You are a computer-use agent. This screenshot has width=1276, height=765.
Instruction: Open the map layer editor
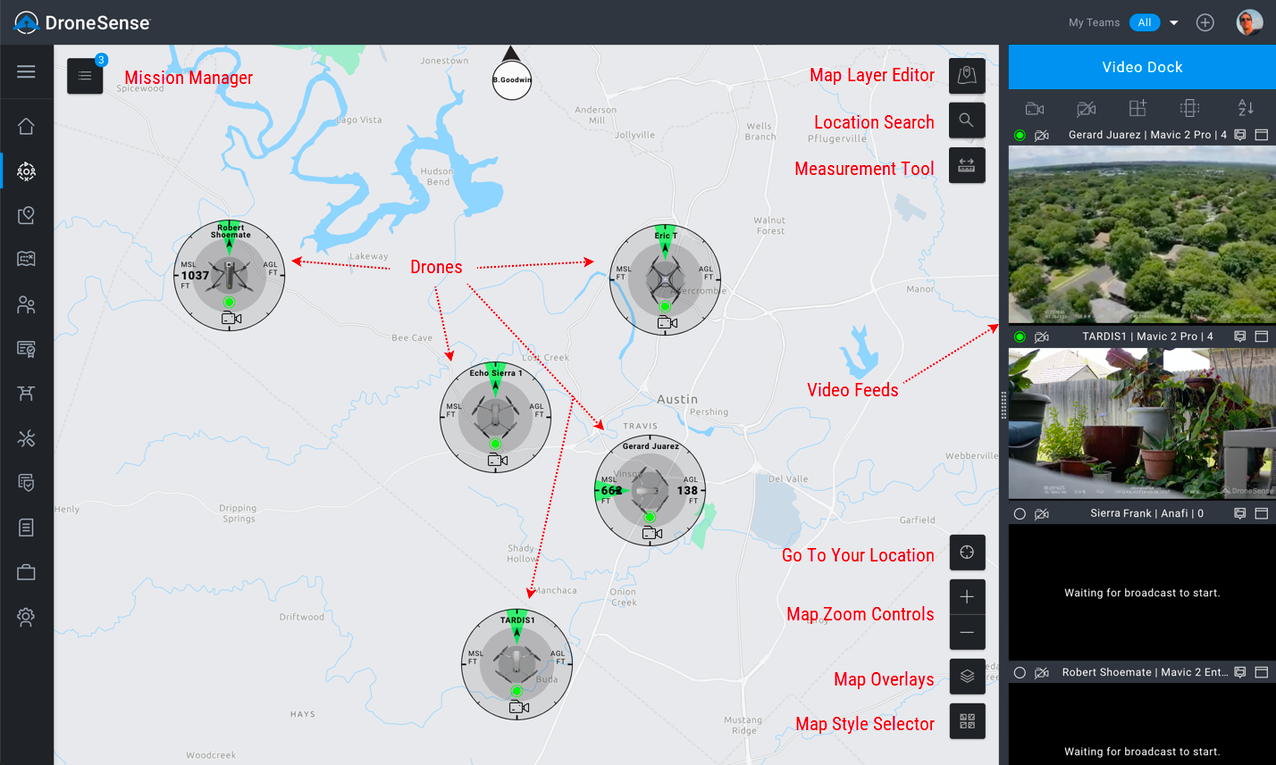click(x=966, y=75)
